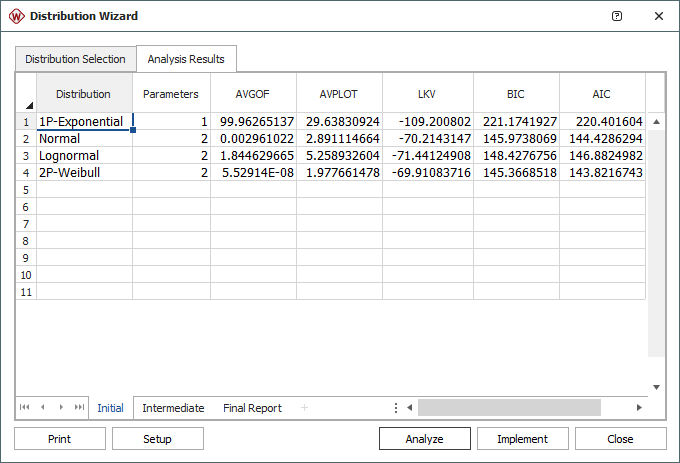Screen dimensions: 680x463
Task: Open the Intermediate sheet tab
Action: [x=173, y=408]
